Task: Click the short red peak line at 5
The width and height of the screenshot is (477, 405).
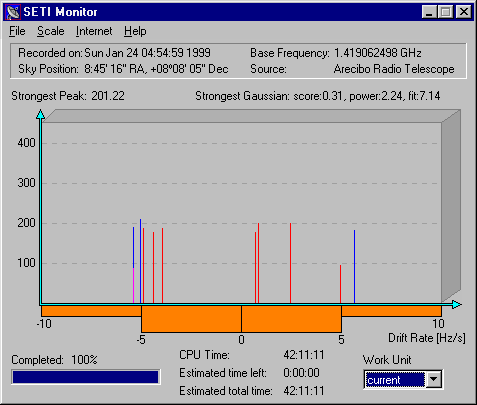Action: [x=340, y=284]
